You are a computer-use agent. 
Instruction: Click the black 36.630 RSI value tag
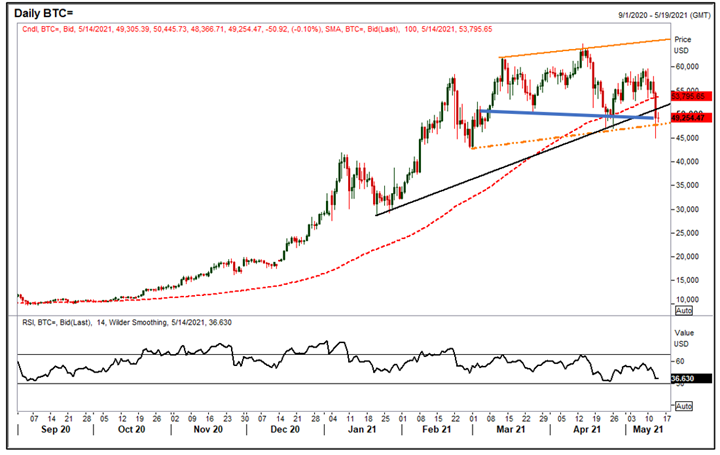(691, 379)
